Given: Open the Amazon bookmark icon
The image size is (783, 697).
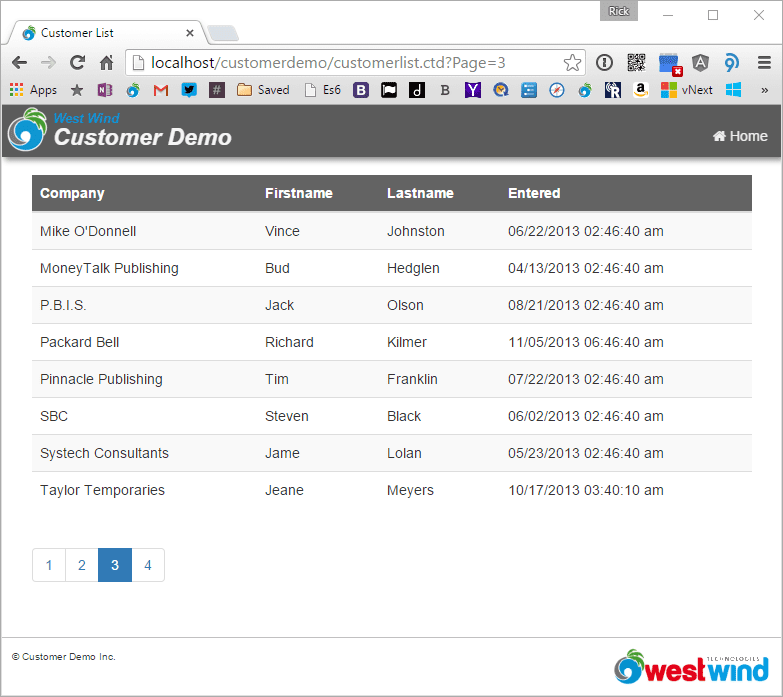Looking at the screenshot, I should (640, 90).
